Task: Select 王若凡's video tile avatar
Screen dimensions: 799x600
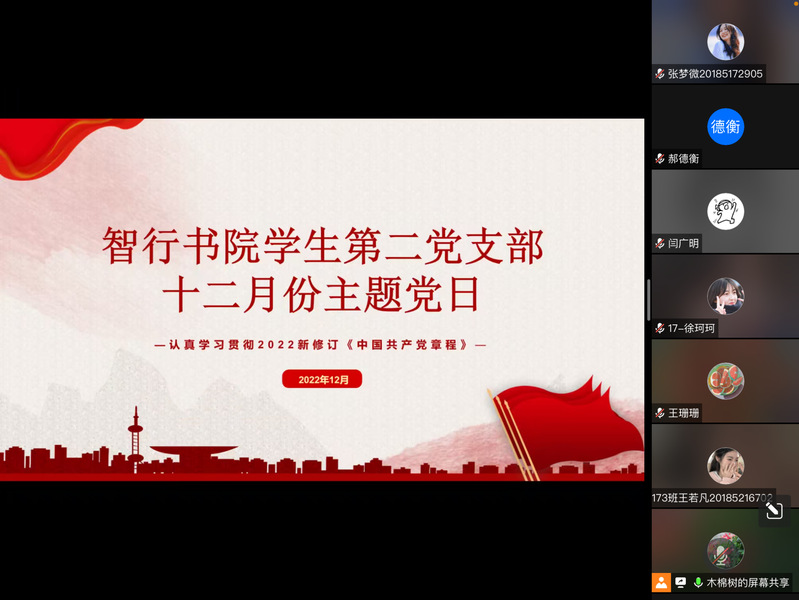Action: point(726,465)
